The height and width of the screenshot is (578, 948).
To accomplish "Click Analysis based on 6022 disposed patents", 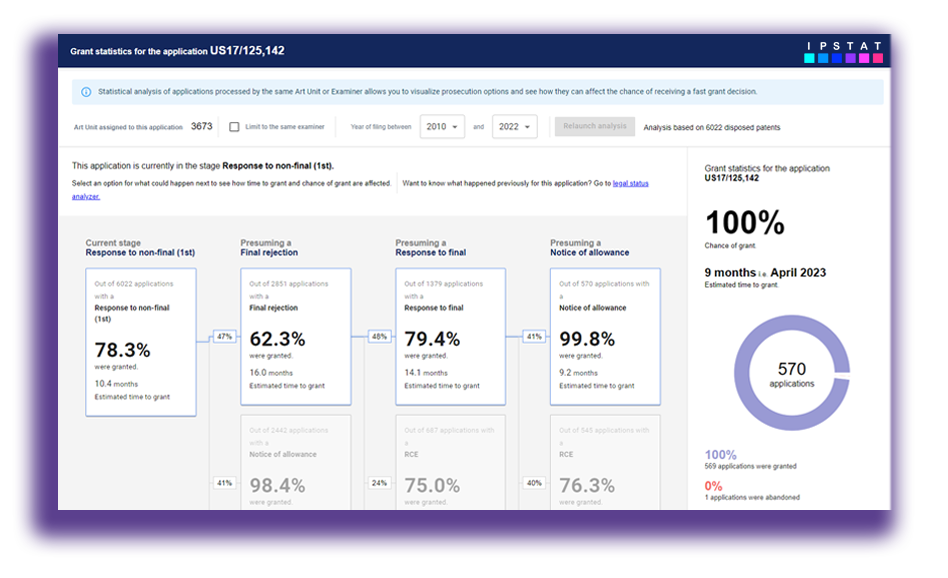I will pos(712,128).
